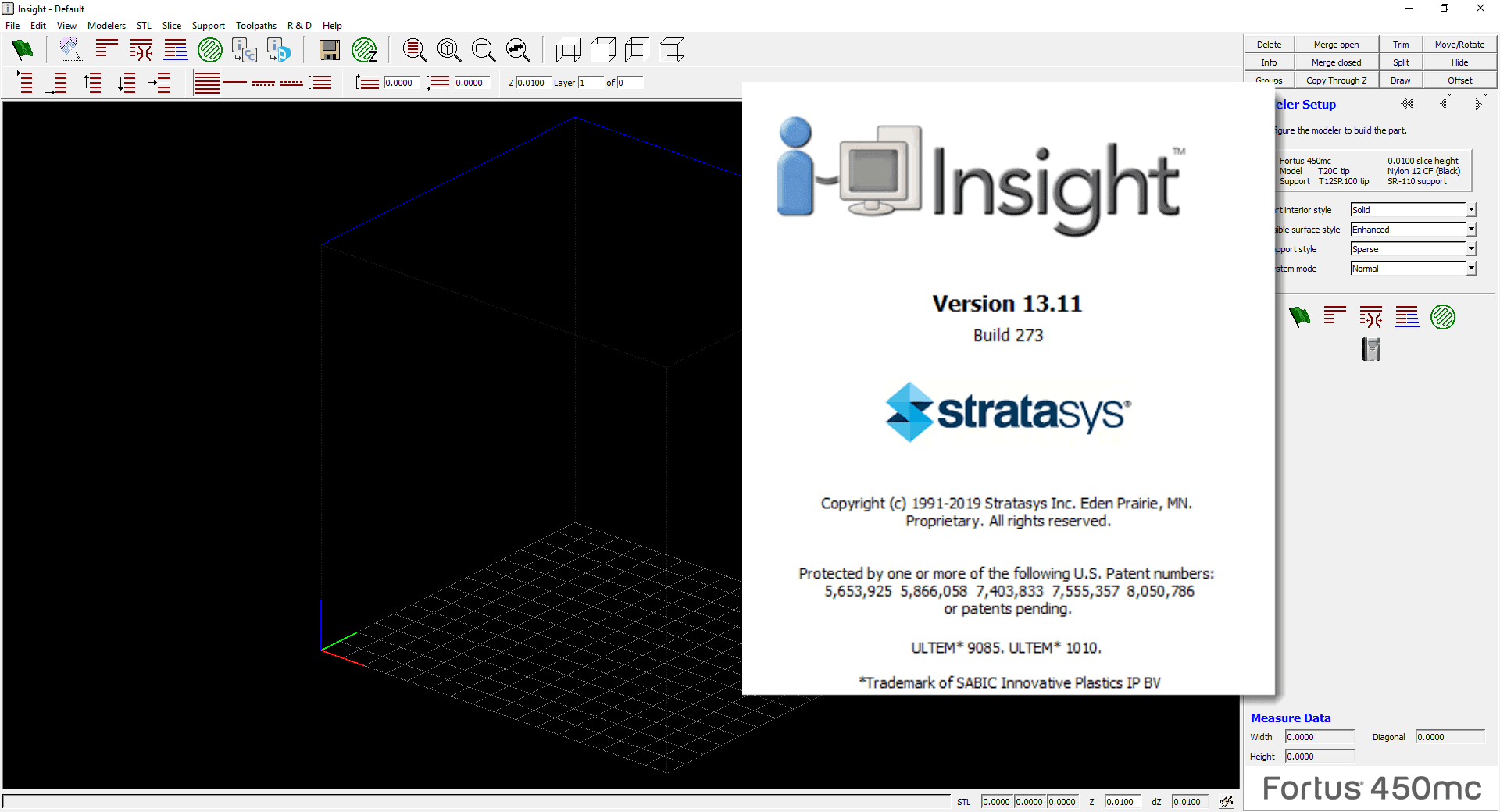Expand the support style dropdown
1500x812 pixels.
(1471, 249)
